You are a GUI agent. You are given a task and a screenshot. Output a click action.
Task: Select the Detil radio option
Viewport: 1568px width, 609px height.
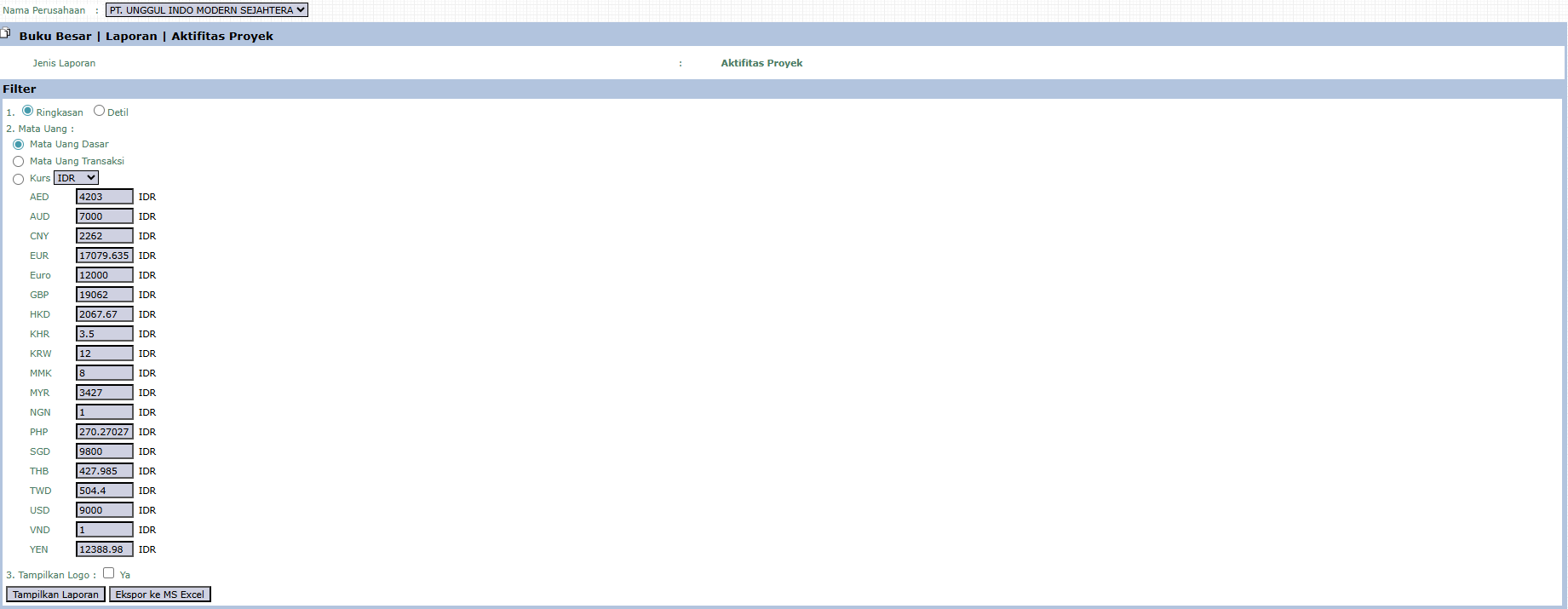100,111
